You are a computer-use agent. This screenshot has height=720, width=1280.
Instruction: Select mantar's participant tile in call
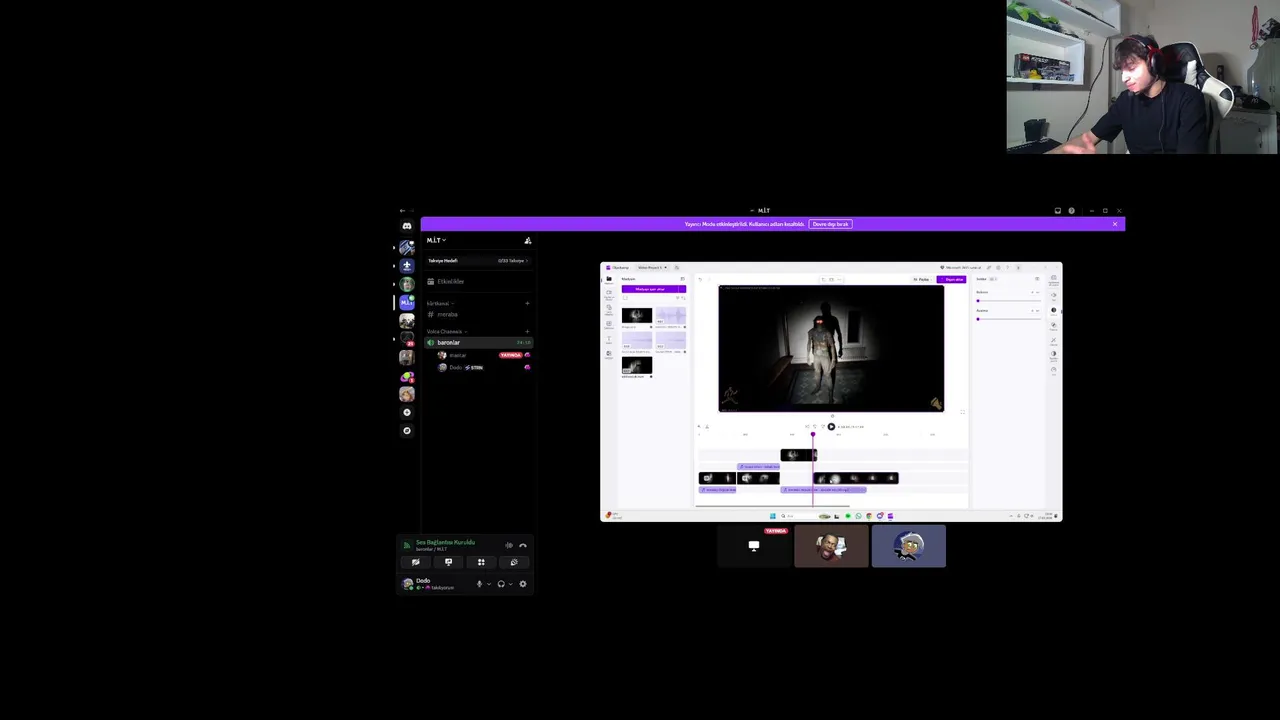(831, 546)
